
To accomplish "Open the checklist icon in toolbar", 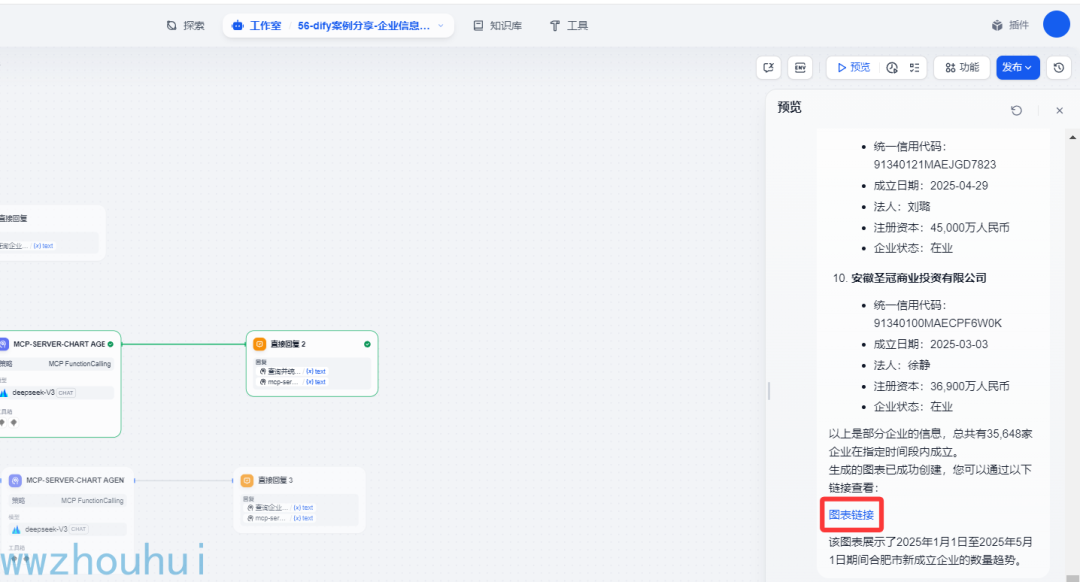I will [915, 67].
